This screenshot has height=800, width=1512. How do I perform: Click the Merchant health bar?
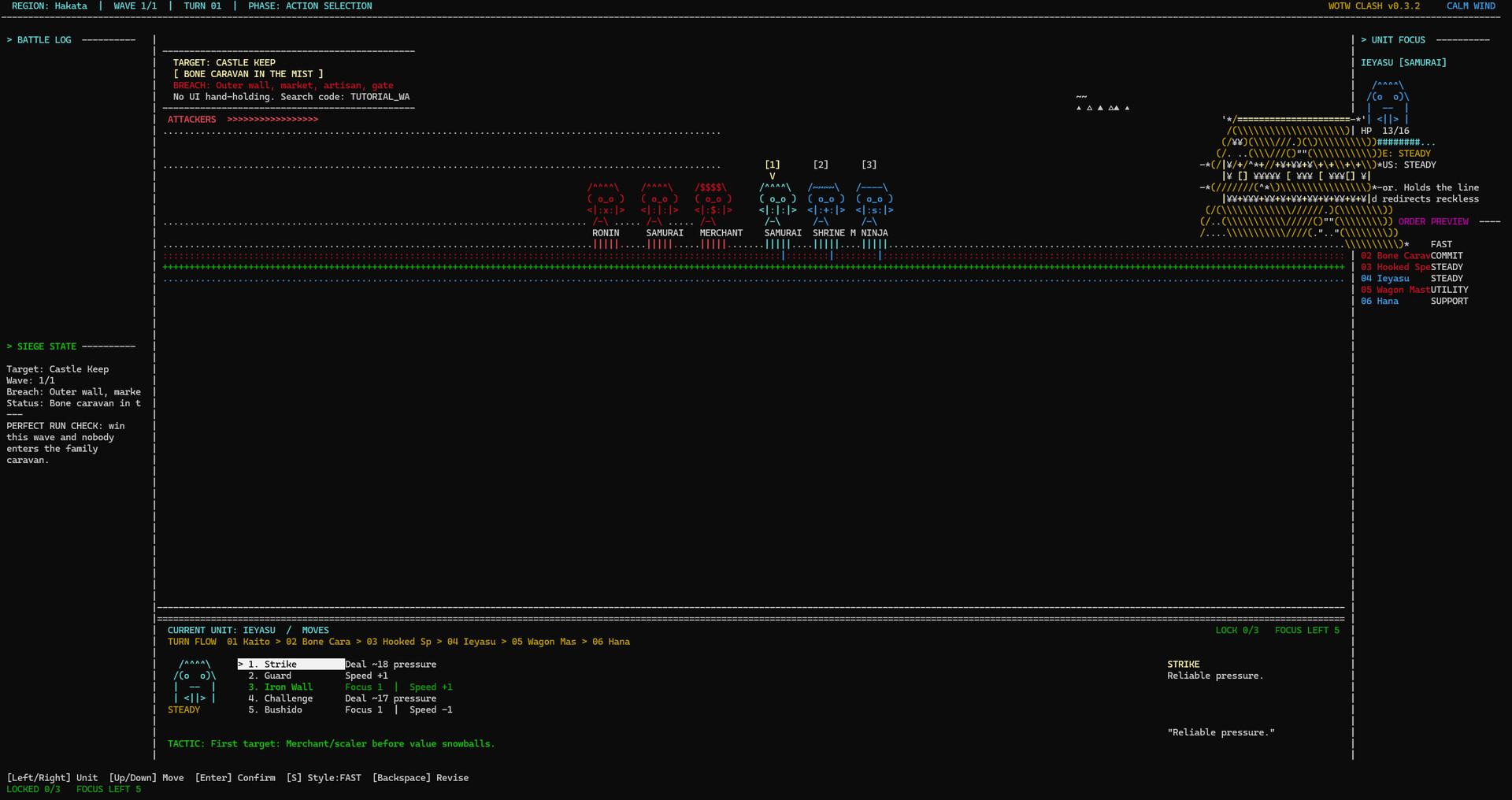(x=713, y=245)
